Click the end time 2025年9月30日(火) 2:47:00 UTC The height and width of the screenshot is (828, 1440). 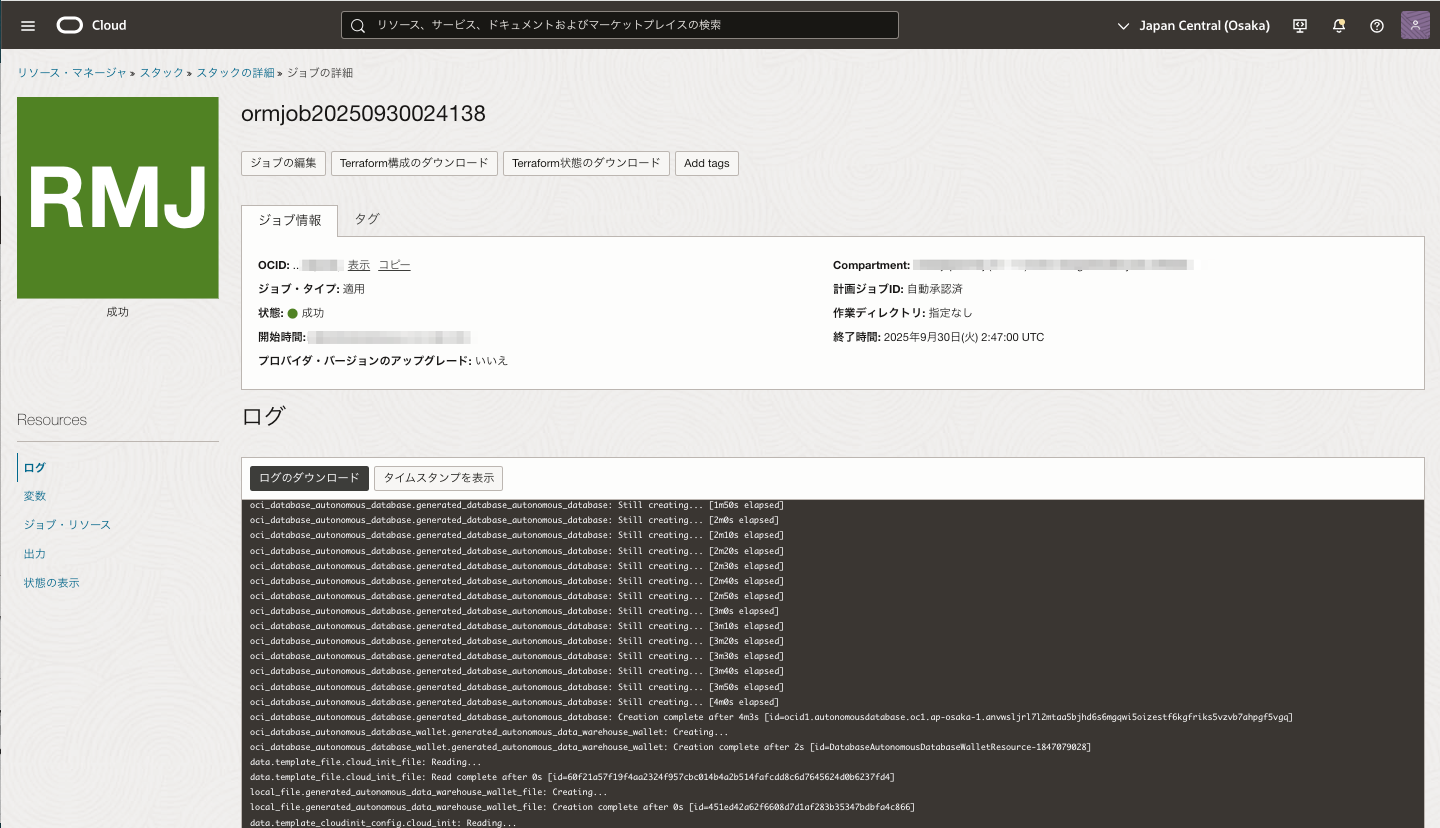coord(964,337)
